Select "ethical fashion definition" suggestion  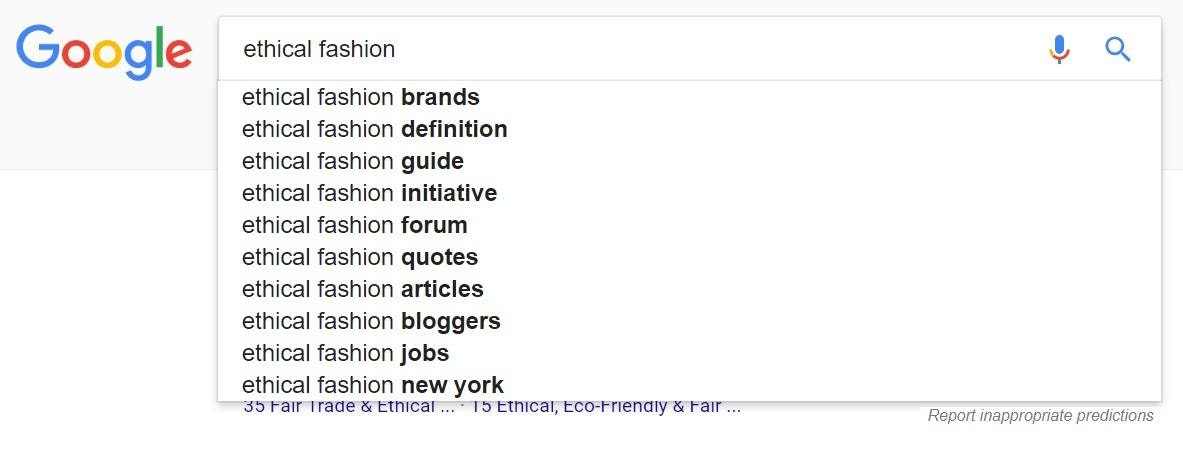point(375,130)
